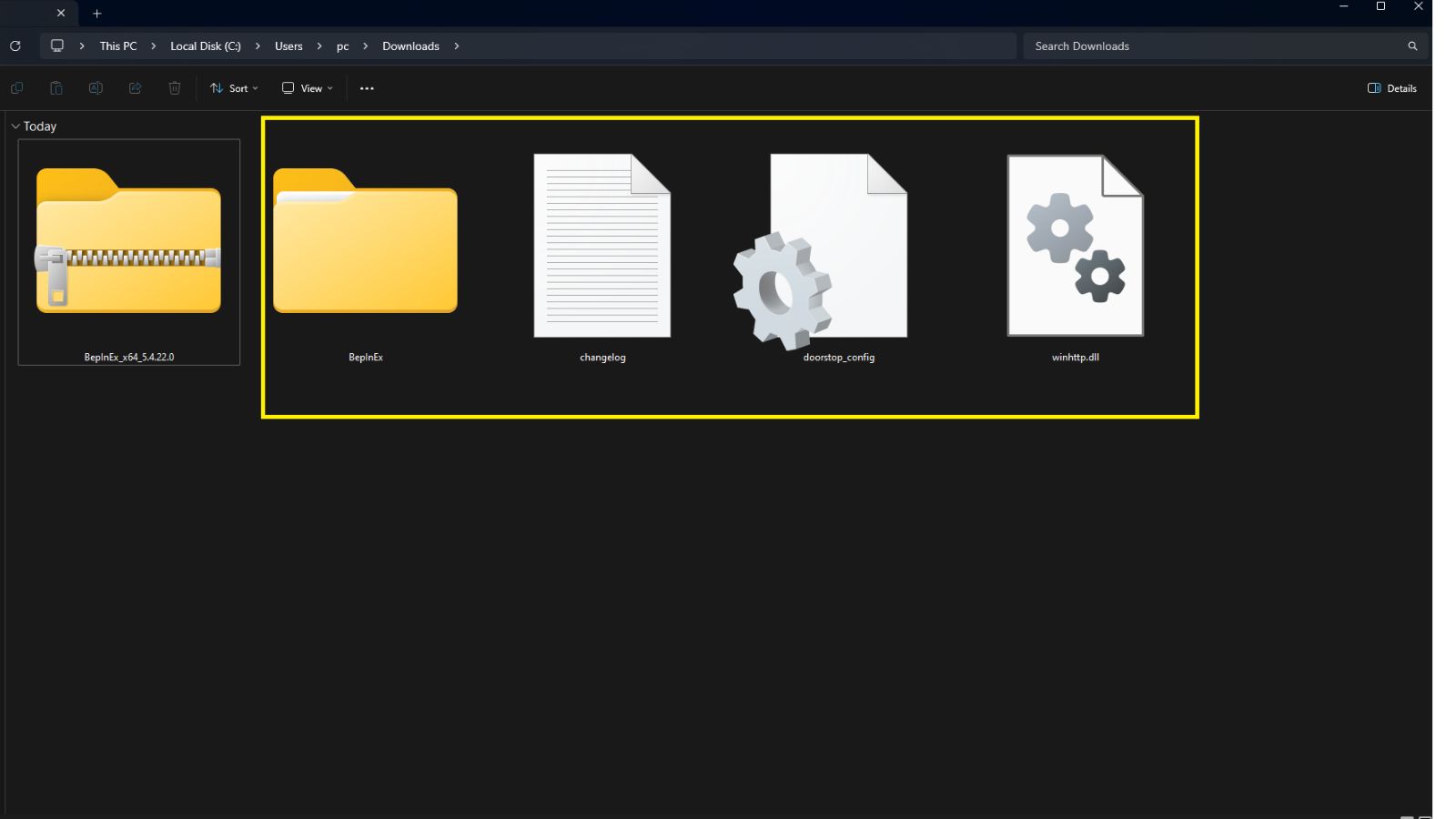Screen dimensions: 1456x819
Task: Click the Downloads breadcrumb item
Action: [x=410, y=45]
